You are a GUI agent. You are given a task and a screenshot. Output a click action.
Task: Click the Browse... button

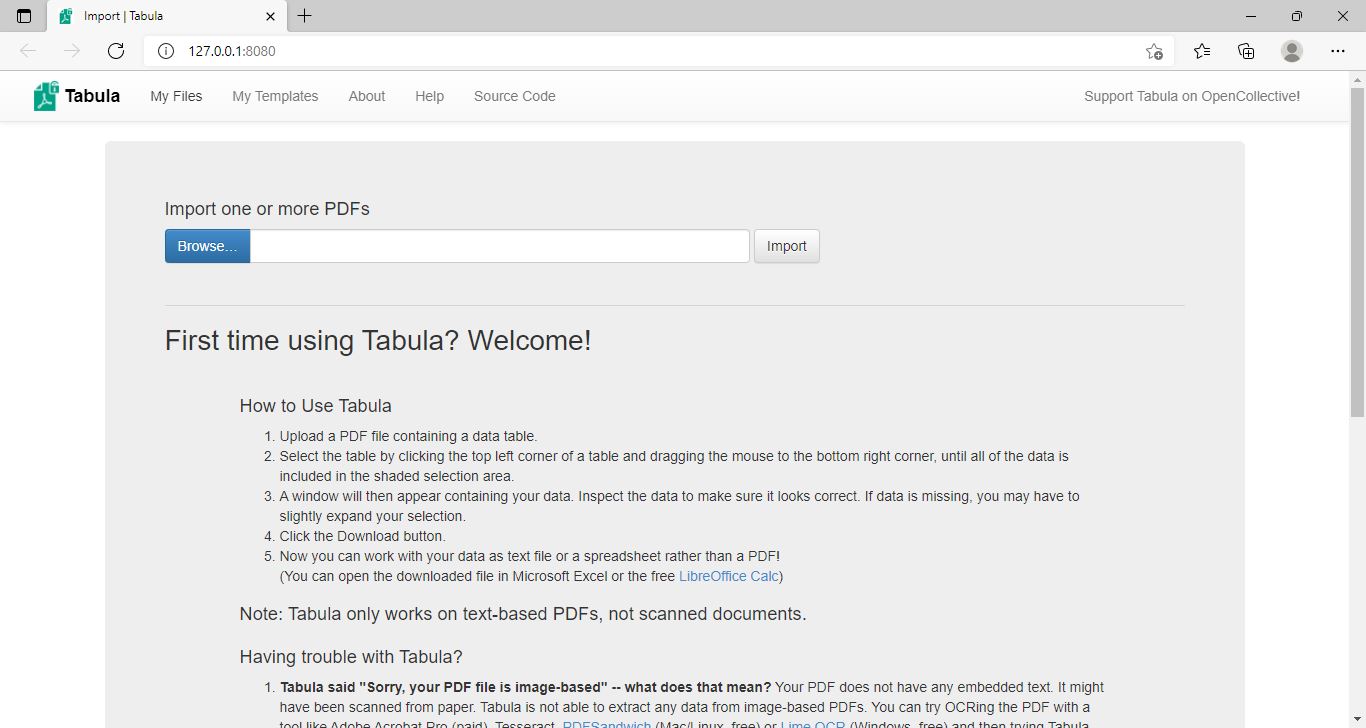(x=207, y=246)
